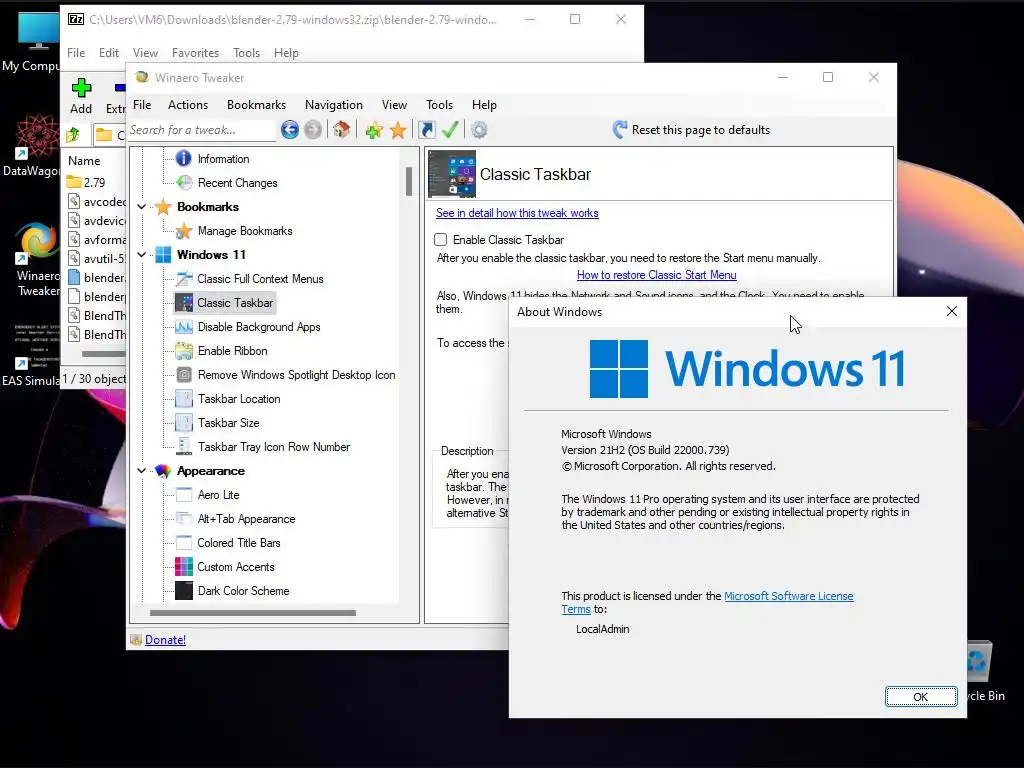Open the My Computer desktop icon
Image resolution: width=1024 pixels, height=768 pixels.
pyautogui.click(x=38, y=31)
